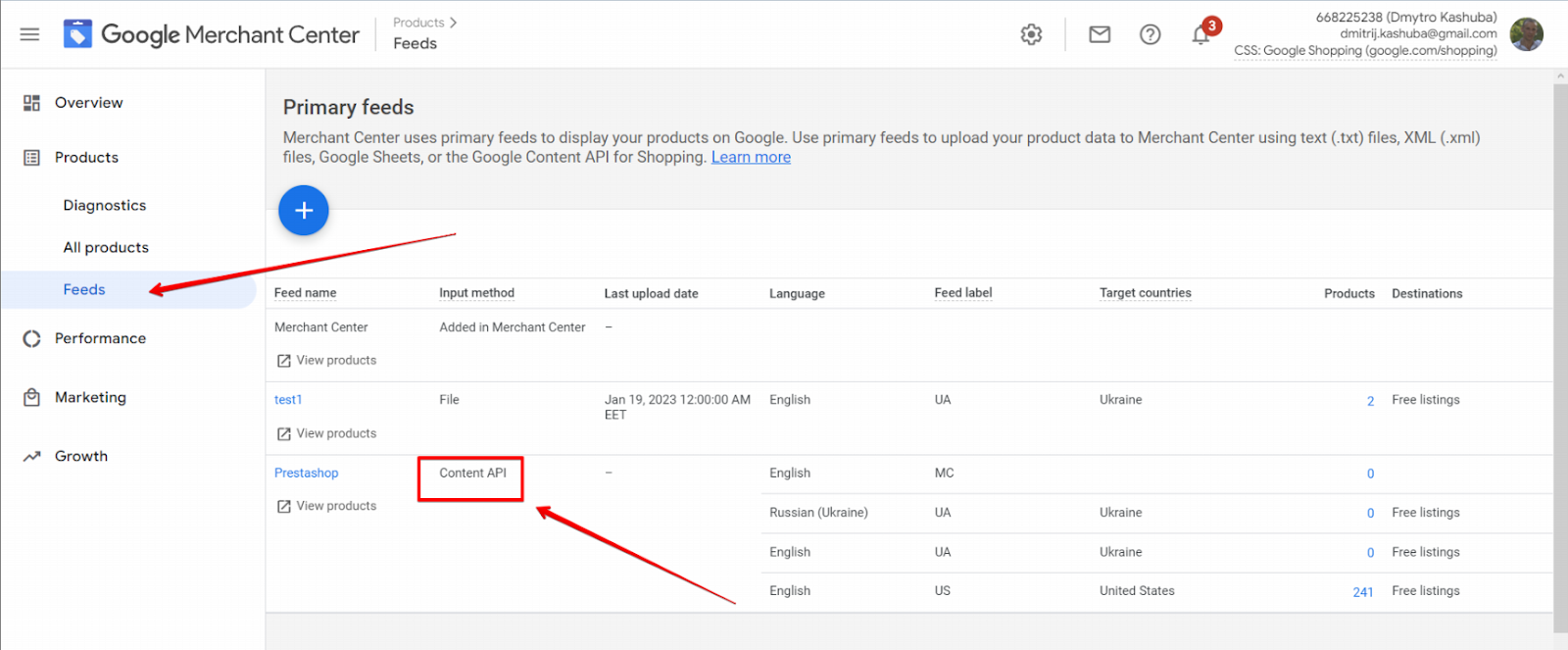Click external link icon for Merchant Center feed

[284, 361]
